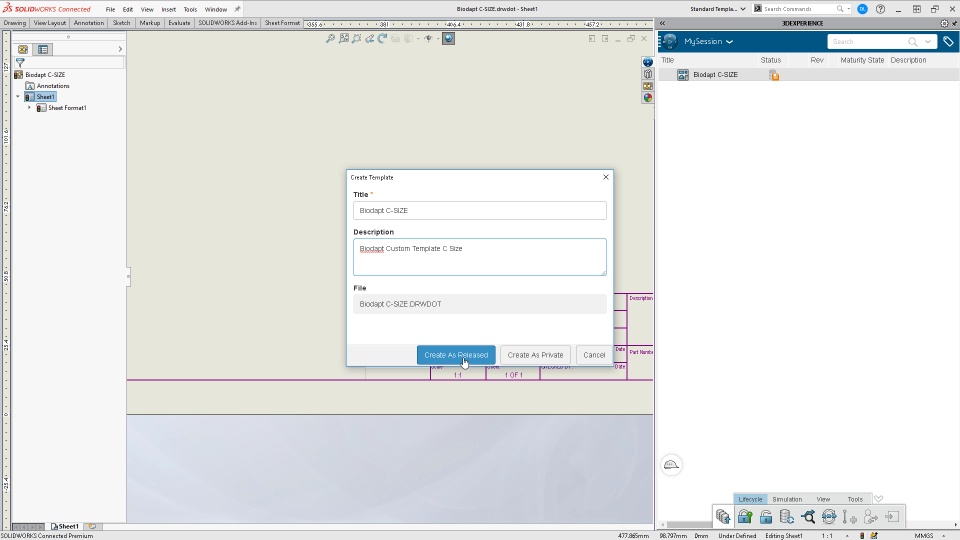This screenshot has width=960, height=540.
Task: Click the Title input field
Action: tap(480, 211)
